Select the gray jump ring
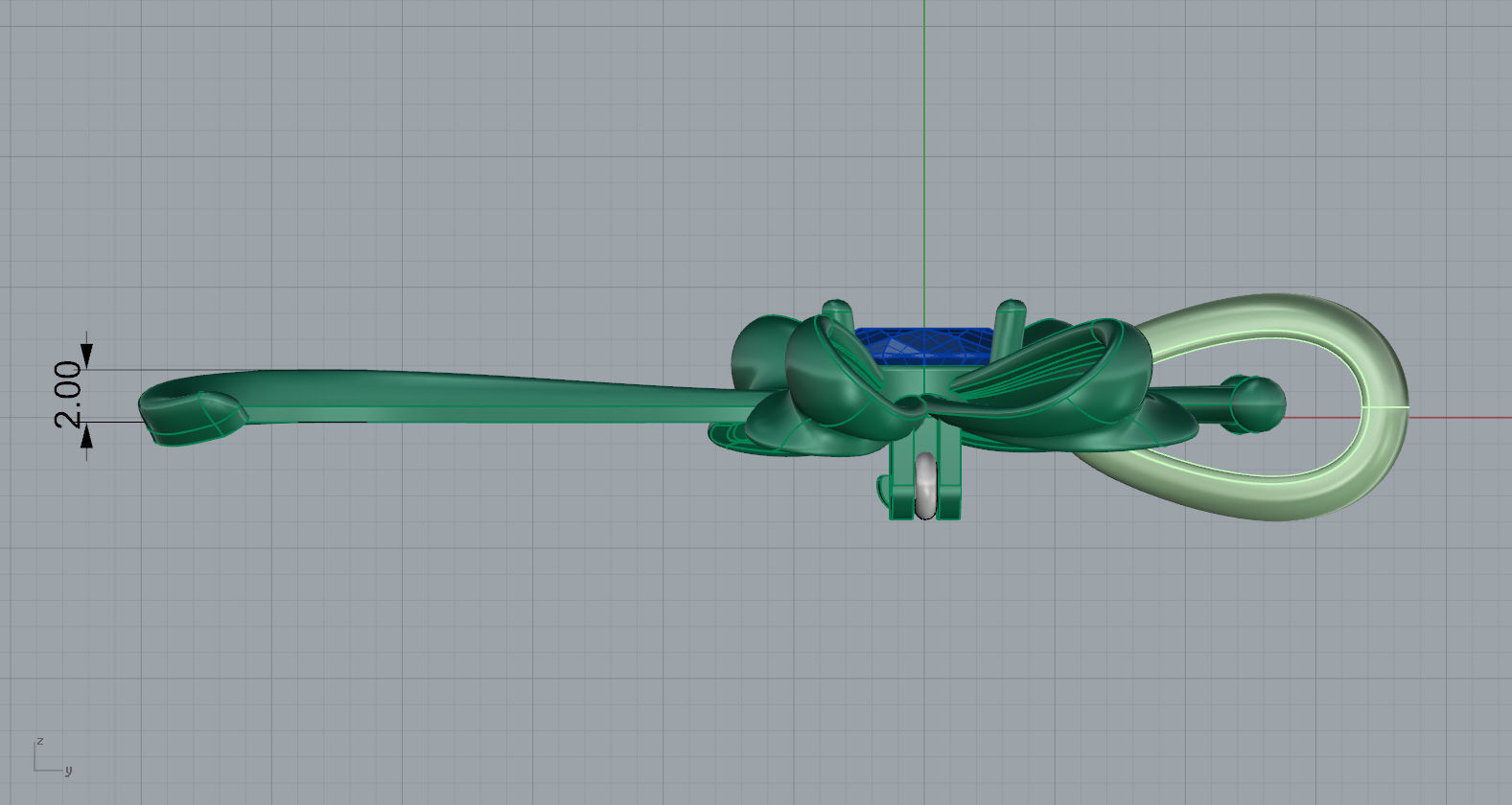Viewport: 1512px width, 805px height. coord(925,486)
